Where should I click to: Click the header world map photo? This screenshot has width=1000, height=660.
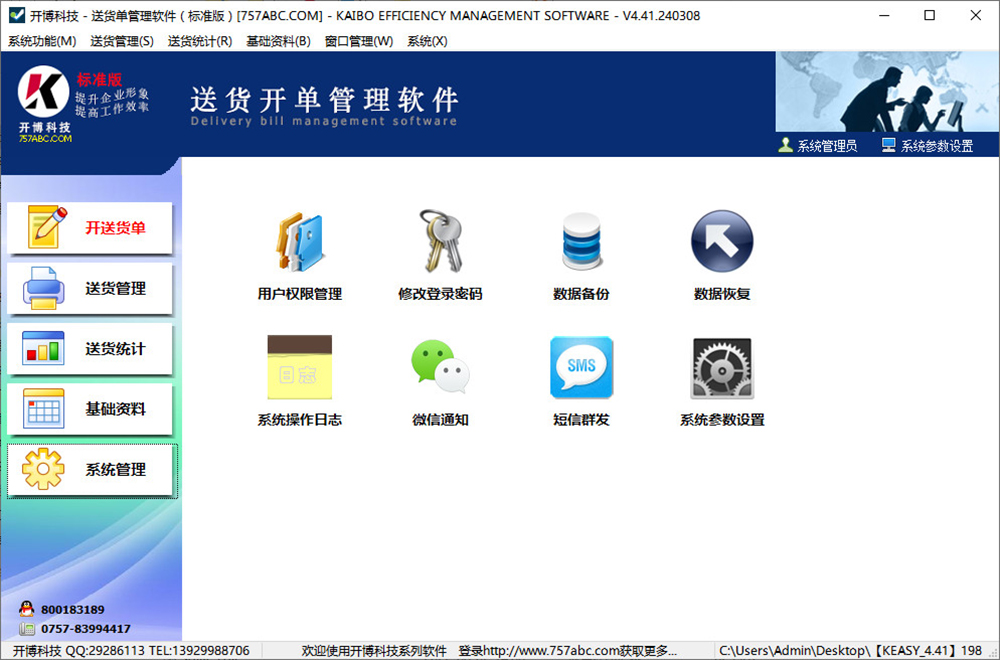(886, 92)
